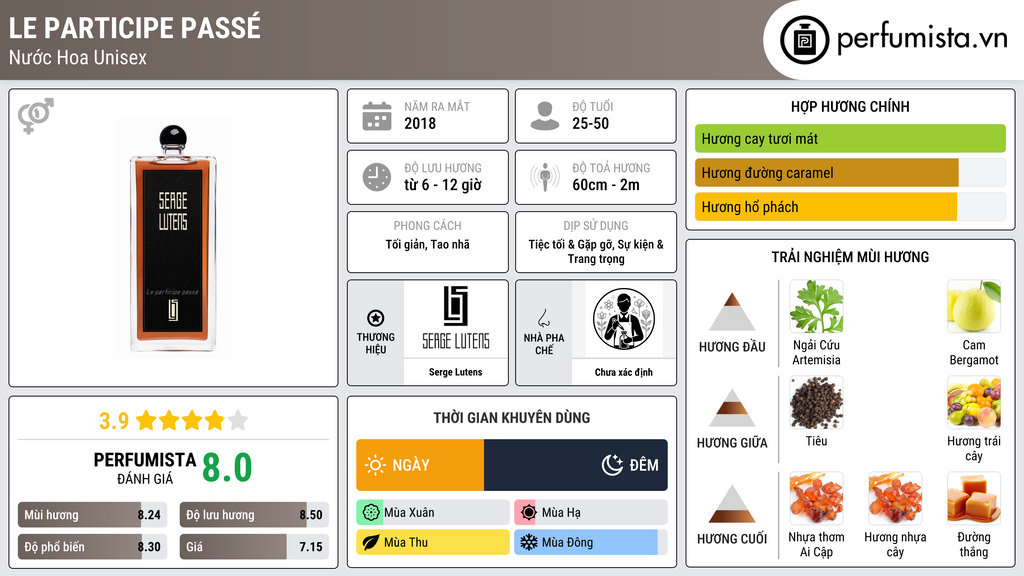Select the Mùa Xuân season bar

tap(433, 513)
